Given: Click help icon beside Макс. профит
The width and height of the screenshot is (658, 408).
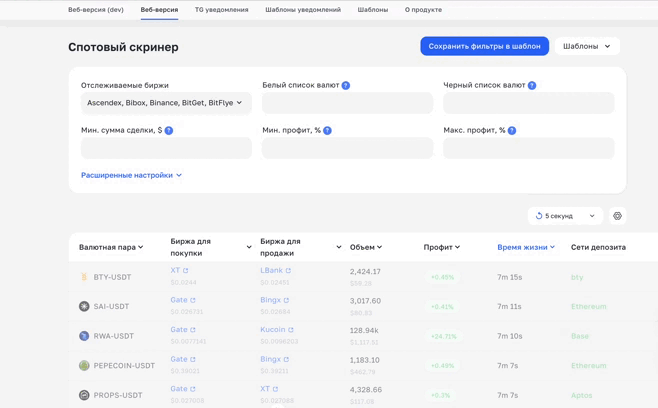Looking at the screenshot, I should click(512, 131).
